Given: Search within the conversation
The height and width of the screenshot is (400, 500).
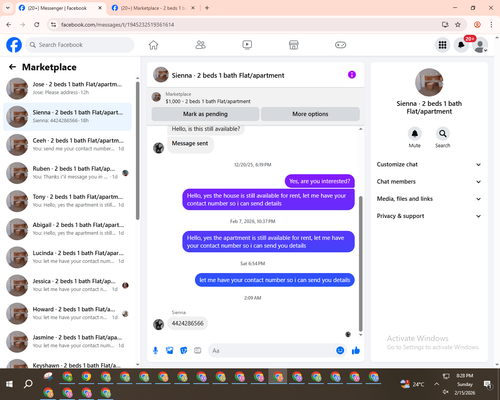Looking at the screenshot, I should click(443, 134).
